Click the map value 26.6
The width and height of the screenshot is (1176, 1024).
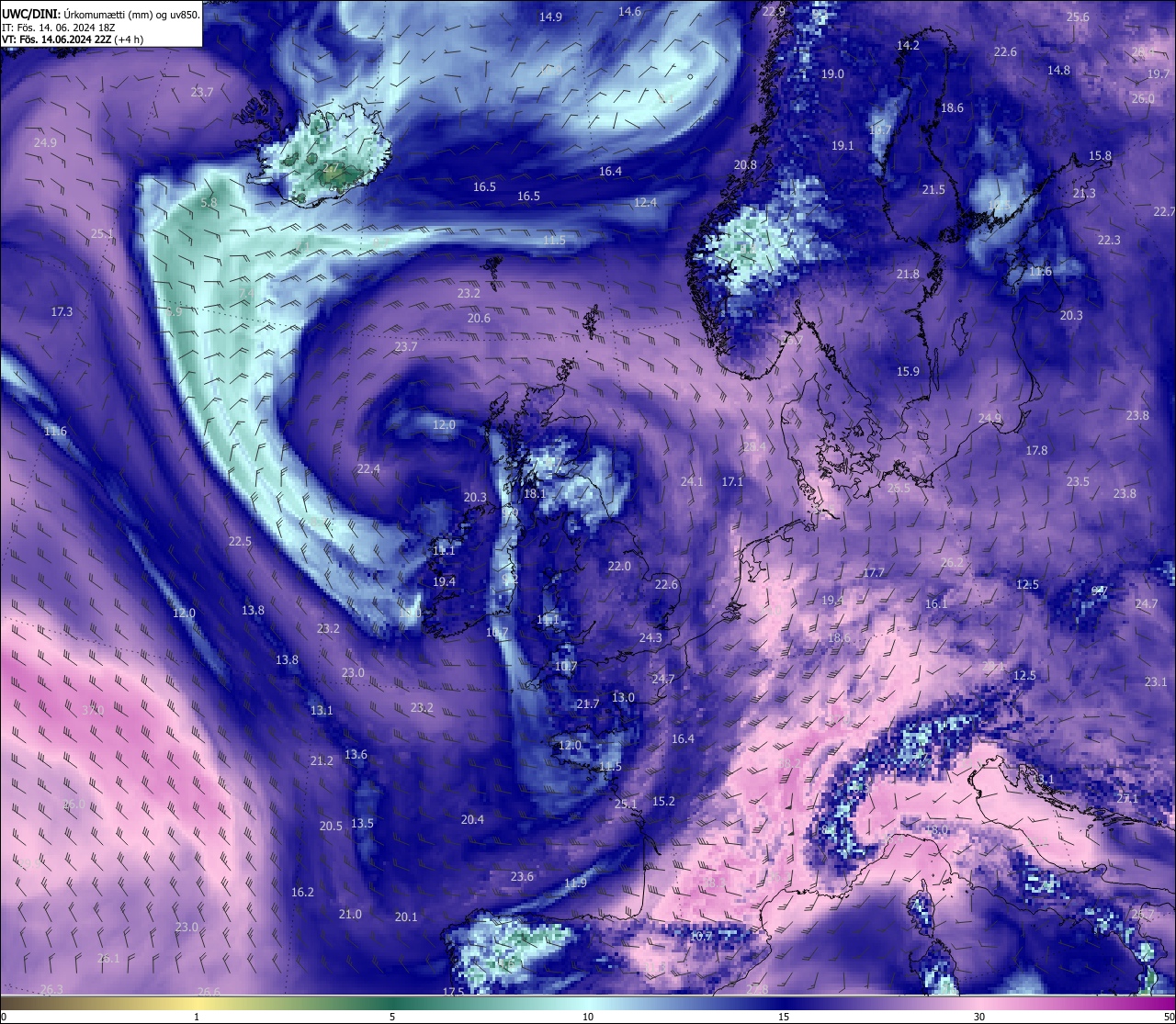pyautogui.click(x=209, y=992)
